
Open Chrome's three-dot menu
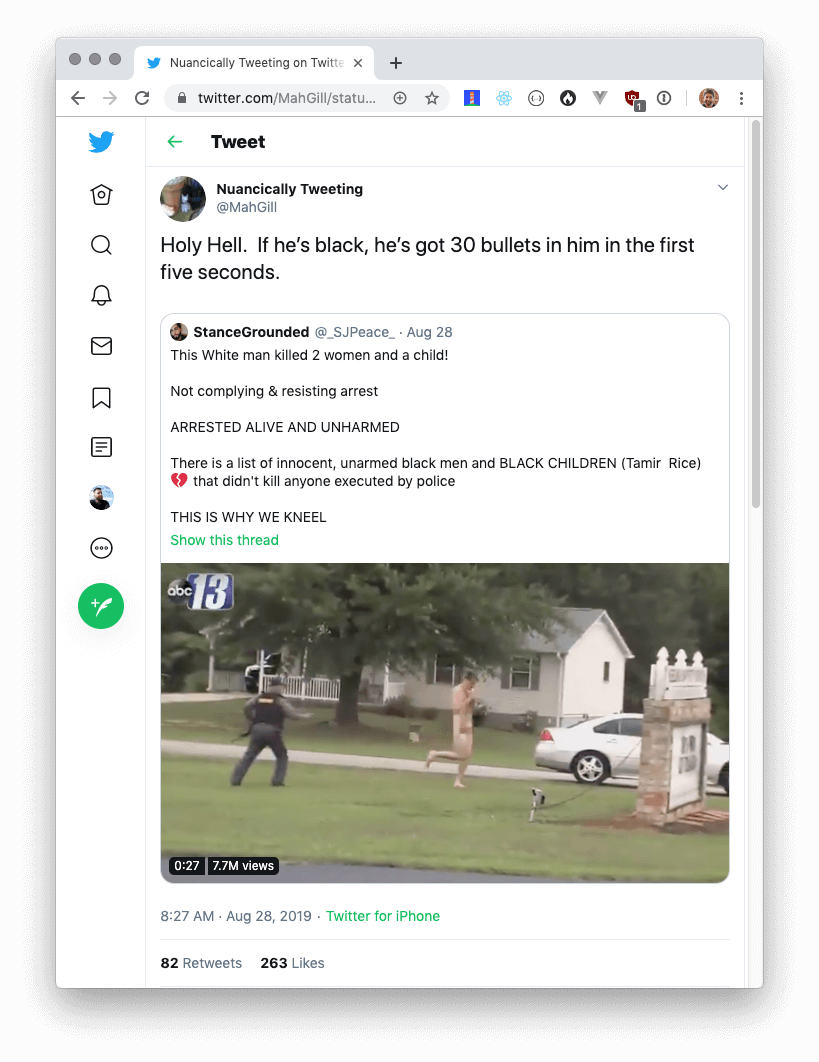[x=741, y=98]
